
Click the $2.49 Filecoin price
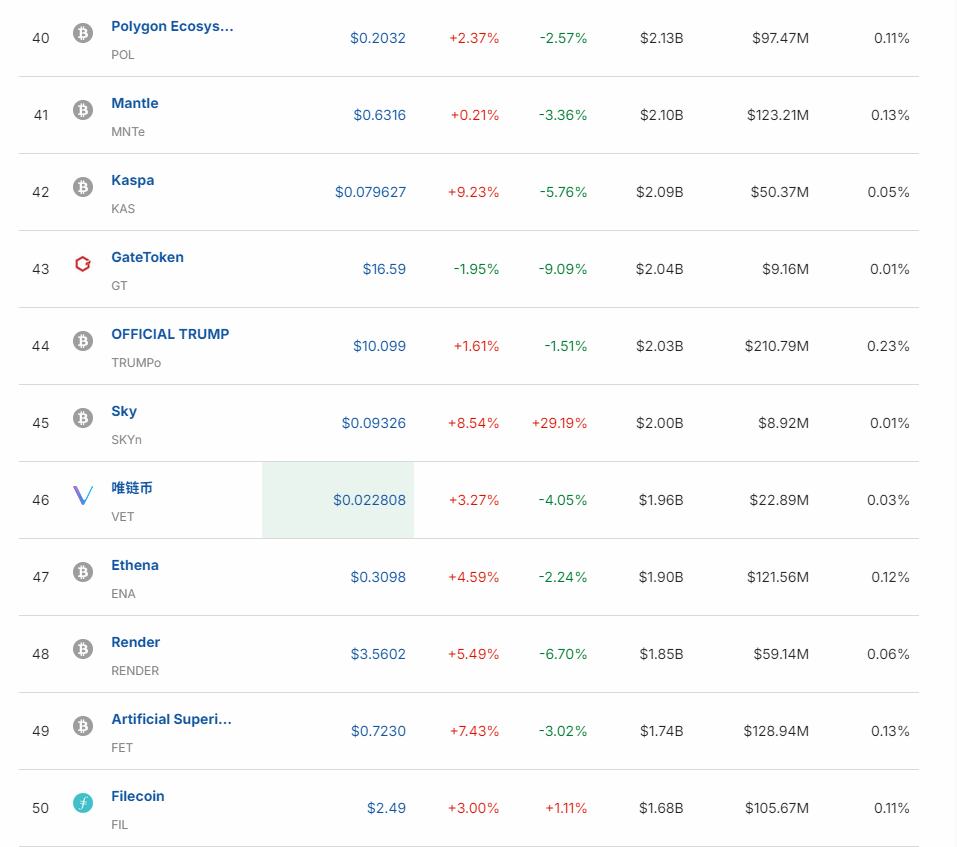point(386,808)
